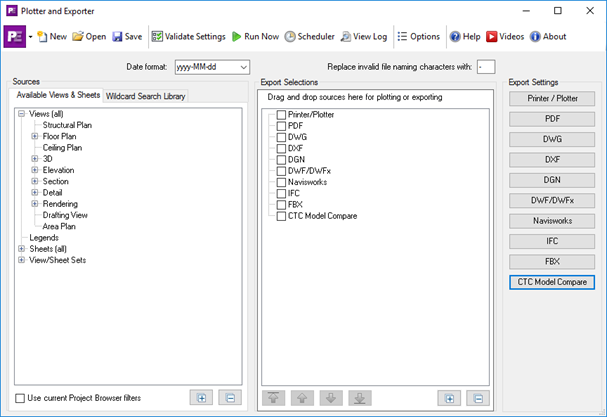This screenshot has height=417, width=607.
Task: Open DWG export settings button
Action: [x=552, y=139]
